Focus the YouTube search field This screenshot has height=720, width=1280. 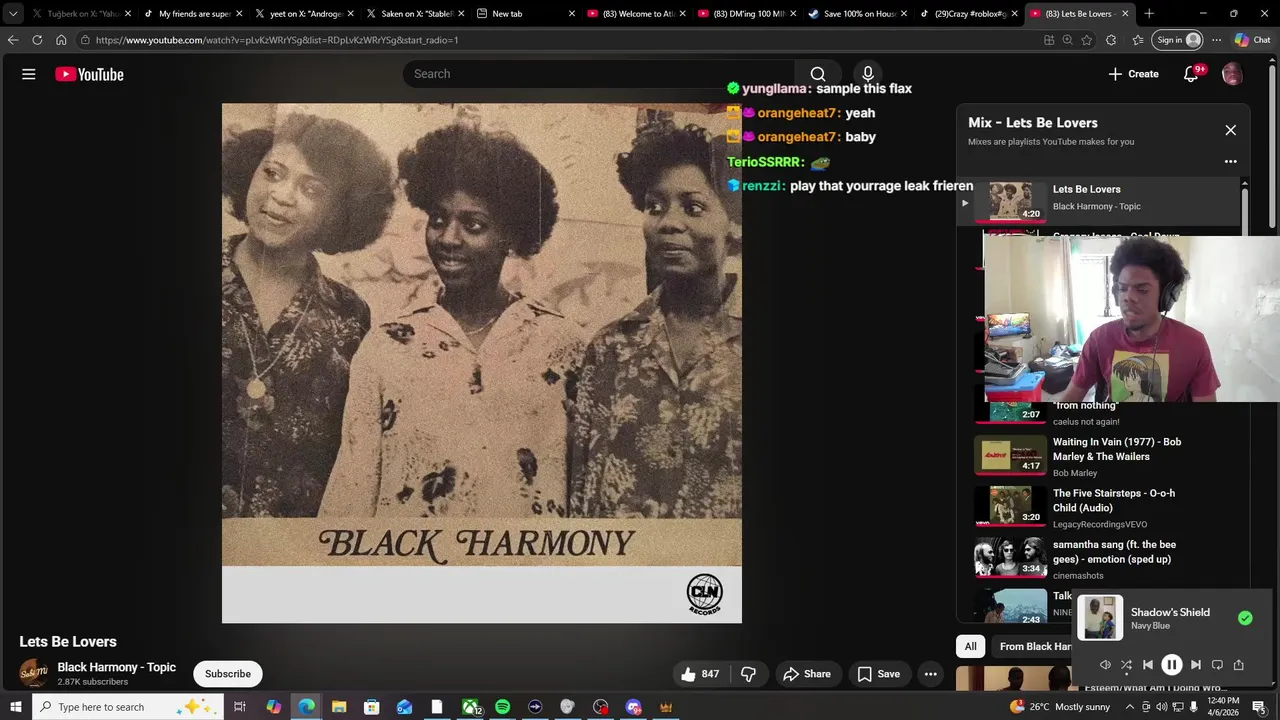[600, 74]
